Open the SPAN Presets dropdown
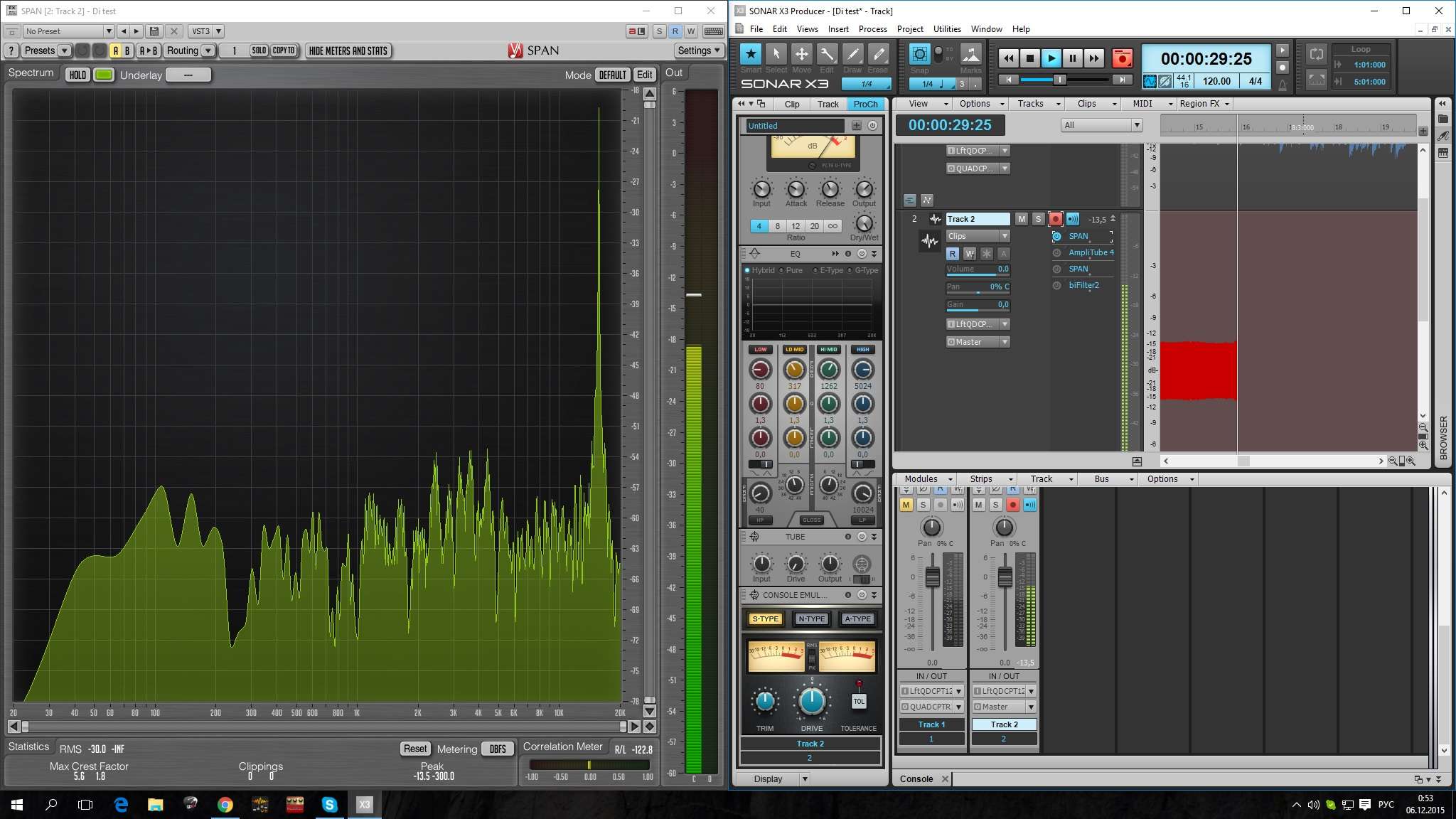Image resolution: width=1456 pixels, height=819 pixels. tap(47, 50)
